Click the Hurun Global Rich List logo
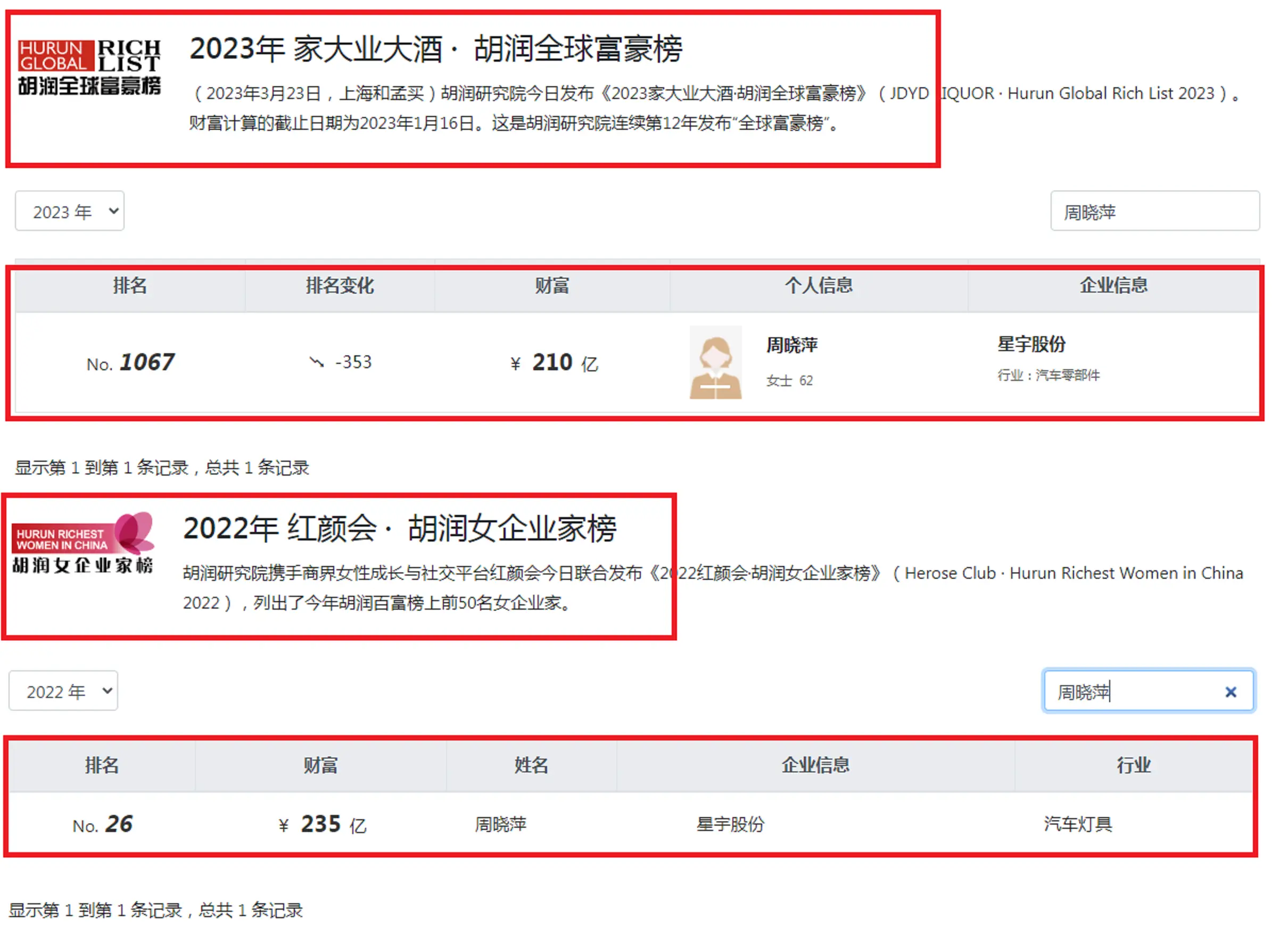1288x932 pixels. 89,66
